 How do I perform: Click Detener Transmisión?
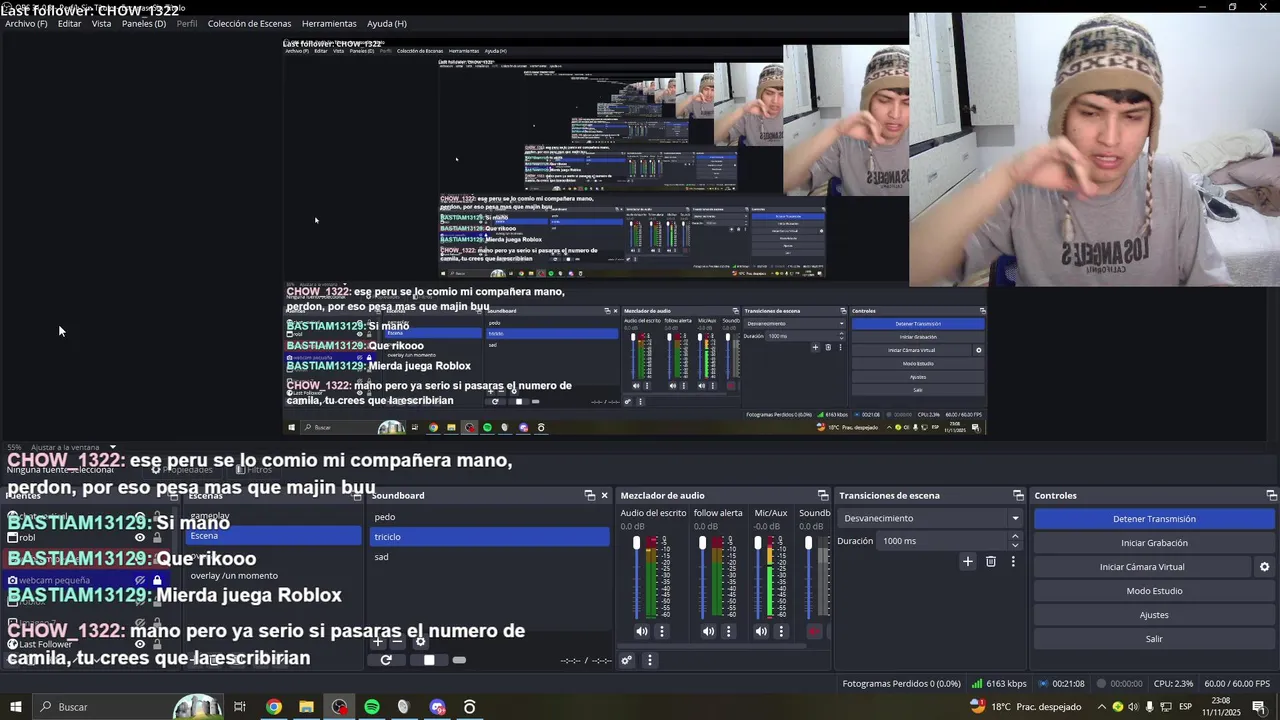(1154, 519)
